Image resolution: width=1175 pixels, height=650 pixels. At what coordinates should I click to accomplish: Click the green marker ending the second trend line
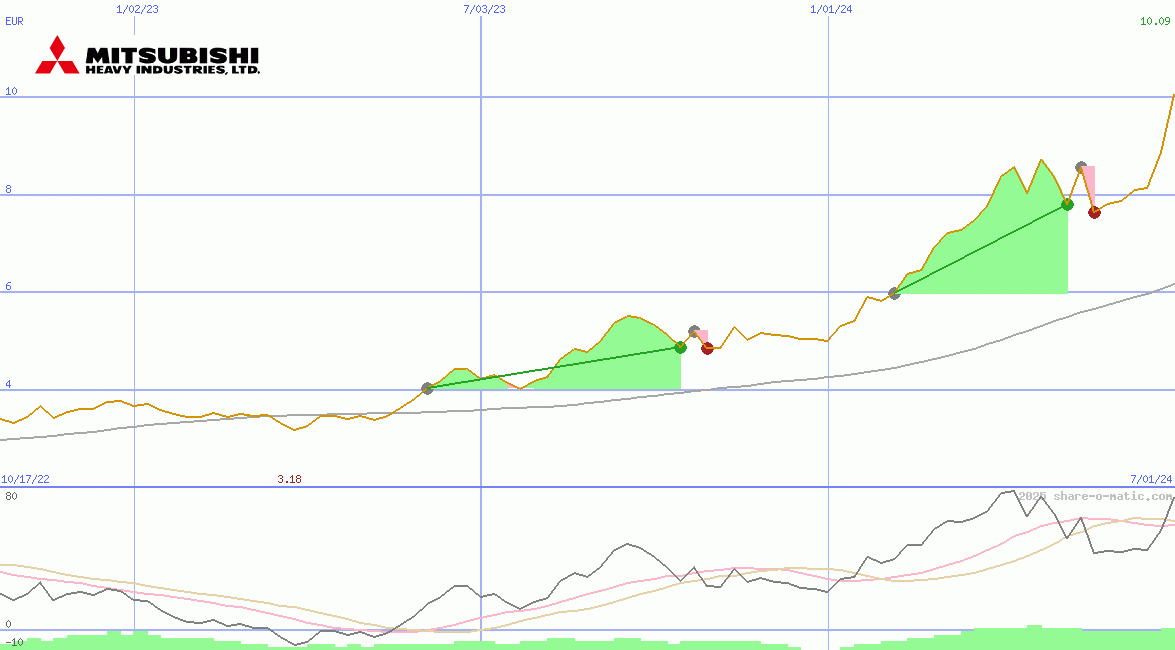pyautogui.click(x=1067, y=204)
